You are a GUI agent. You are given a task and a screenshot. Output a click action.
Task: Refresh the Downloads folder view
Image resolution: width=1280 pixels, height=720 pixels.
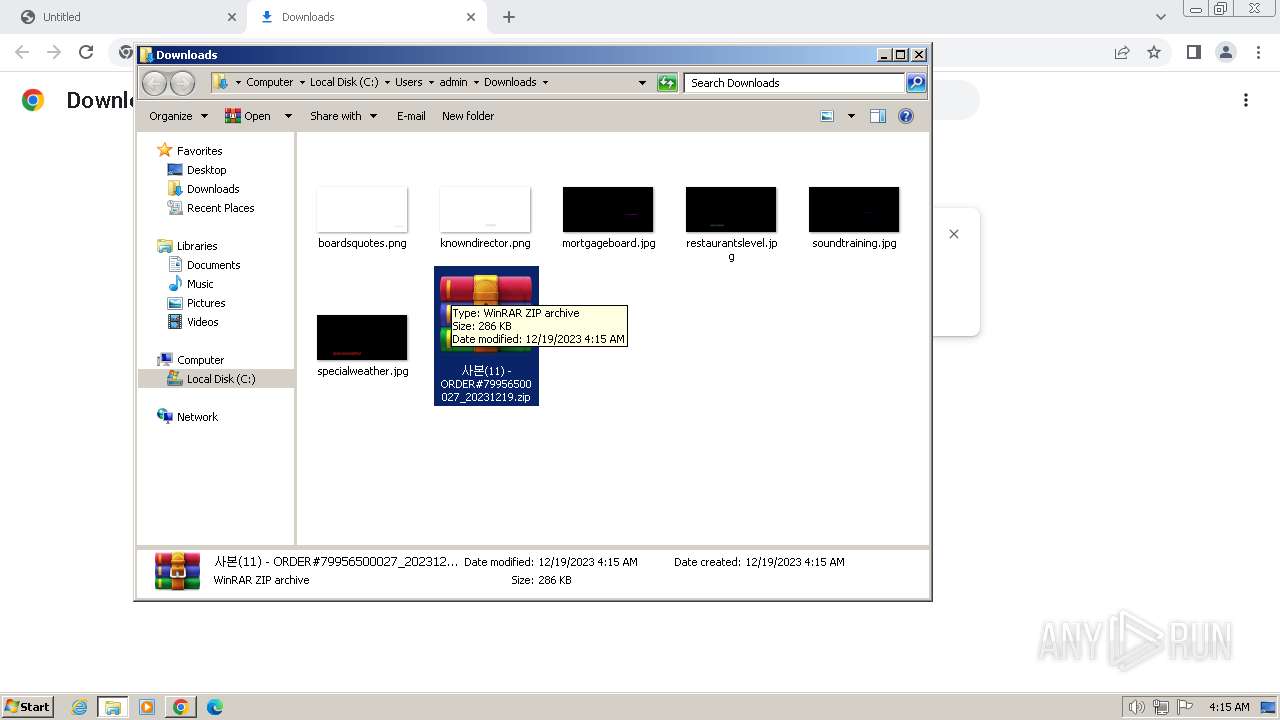(x=667, y=83)
